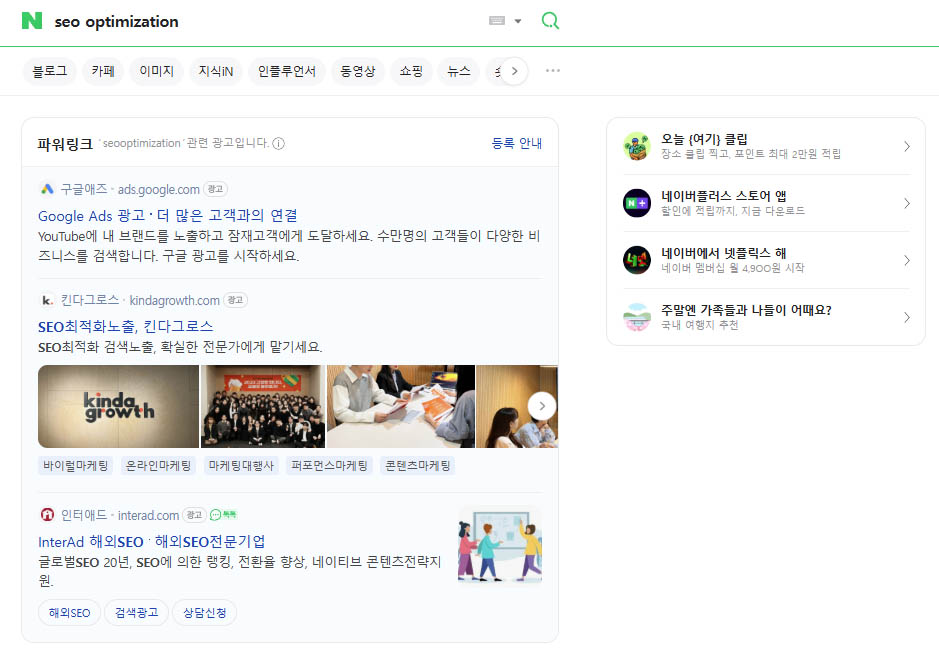This screenshot has height=656, width=939.
Task: Click the 마케팅대행사 tag
Action: 241,465
